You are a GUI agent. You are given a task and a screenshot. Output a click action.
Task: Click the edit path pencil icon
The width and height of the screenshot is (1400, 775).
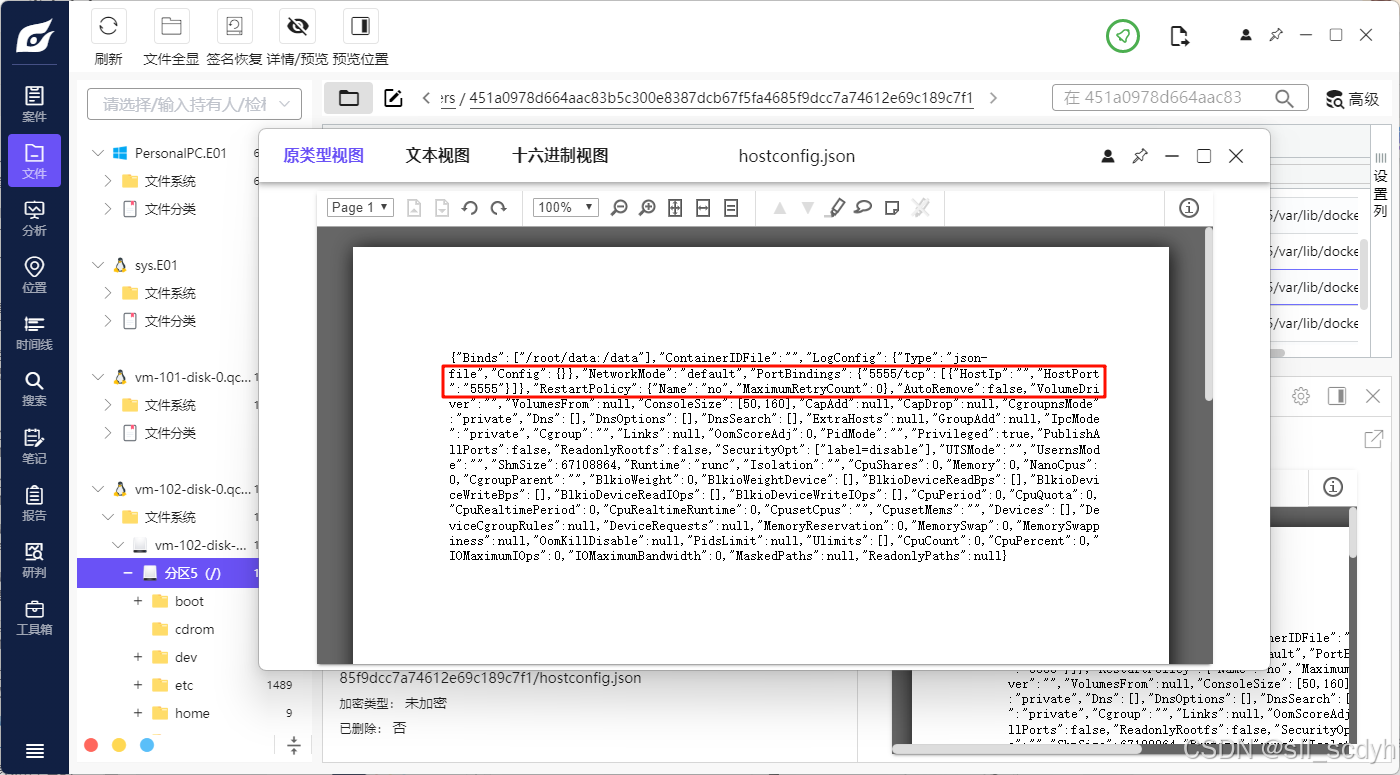pos(394,98)
